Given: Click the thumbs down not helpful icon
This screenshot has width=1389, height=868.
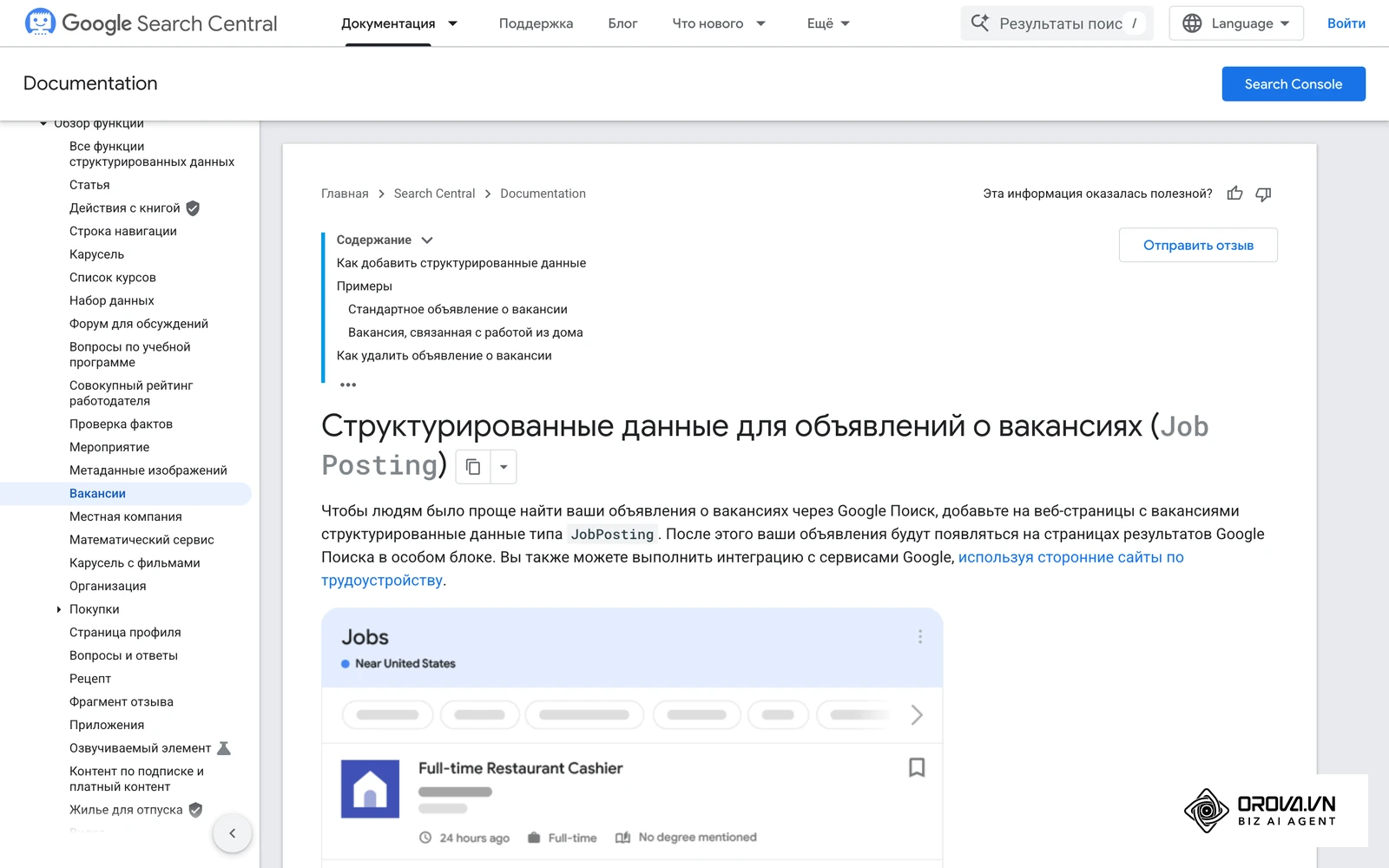Looking at the screenshot, I should pos(1263,194).
